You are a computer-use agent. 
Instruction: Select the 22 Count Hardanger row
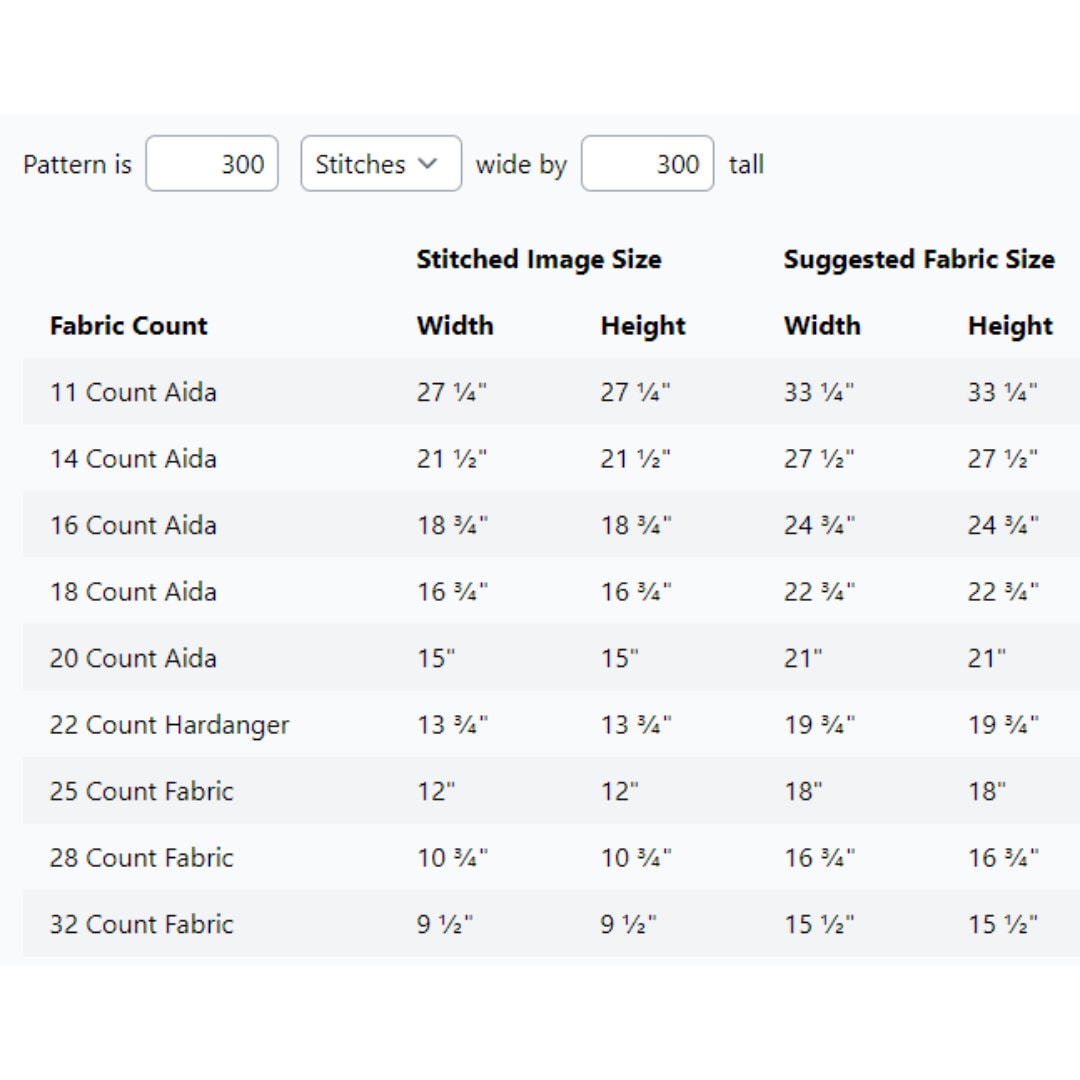click(x=551, y=724)
